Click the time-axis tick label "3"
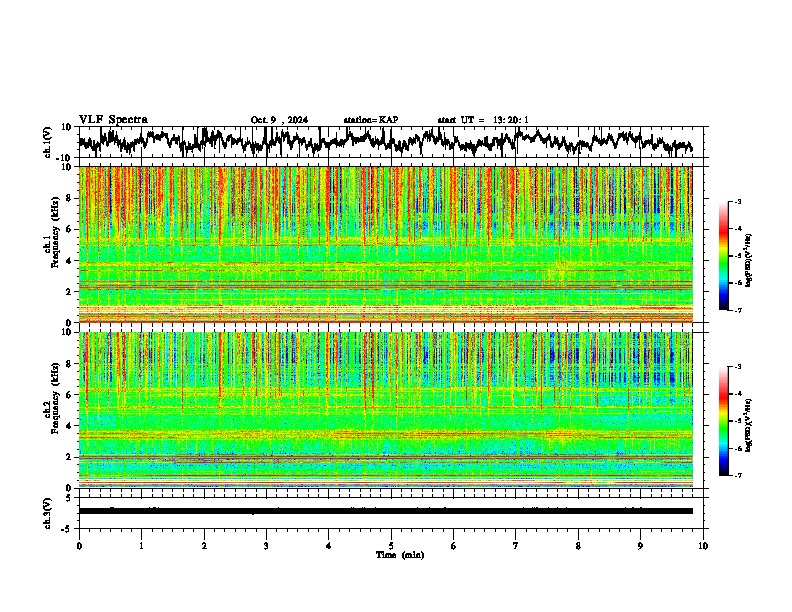 coord(266,546)
